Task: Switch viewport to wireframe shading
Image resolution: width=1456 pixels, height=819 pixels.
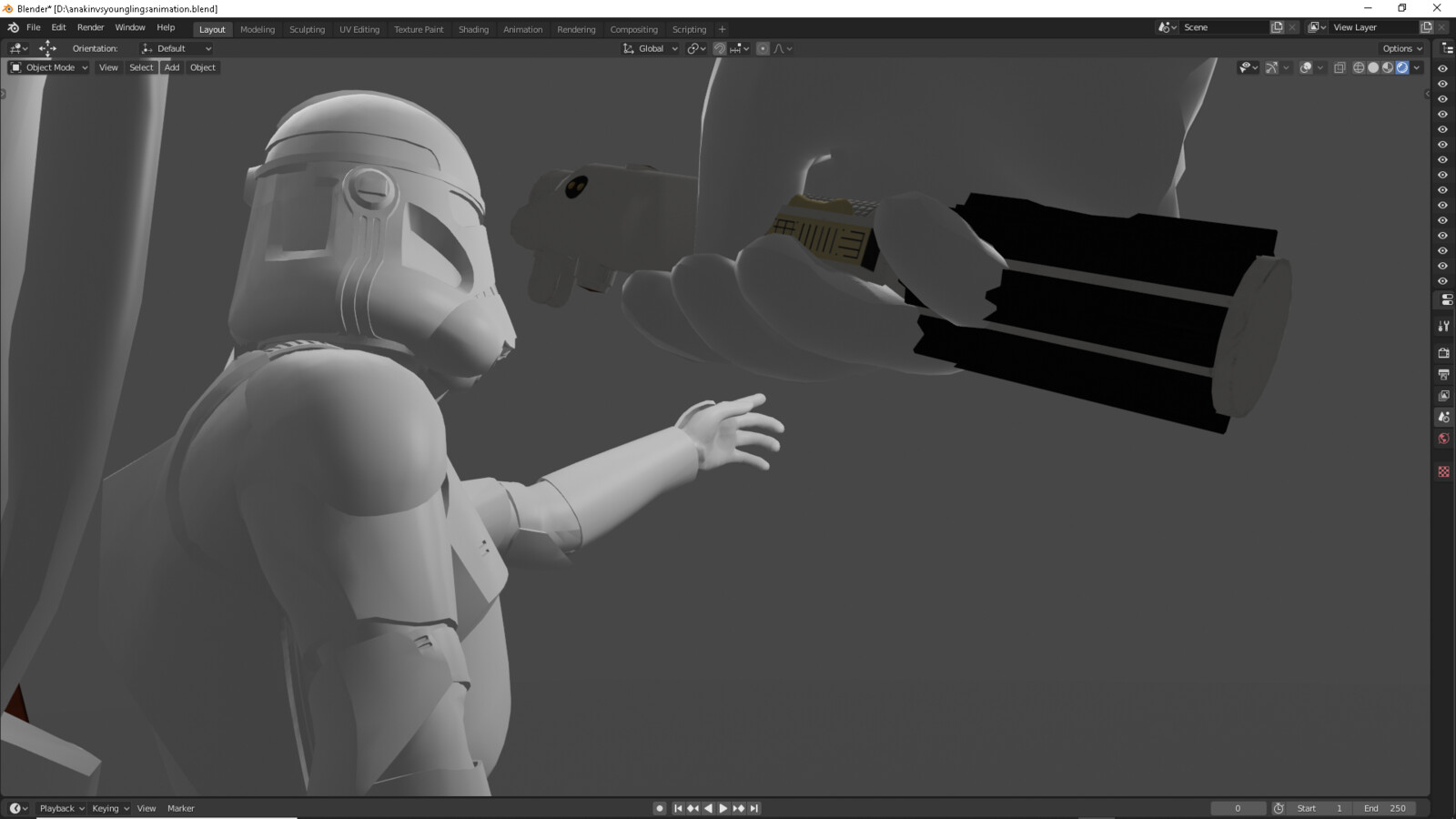Action: pyautogui.click(x=1359, y=67)
